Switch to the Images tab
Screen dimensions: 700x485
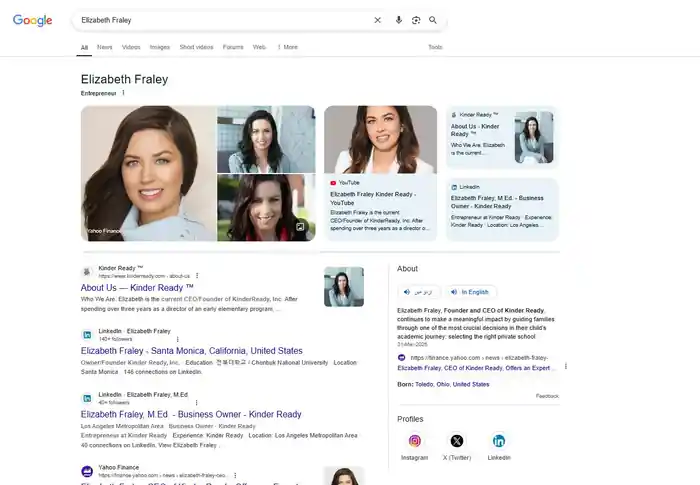(159, 47)
